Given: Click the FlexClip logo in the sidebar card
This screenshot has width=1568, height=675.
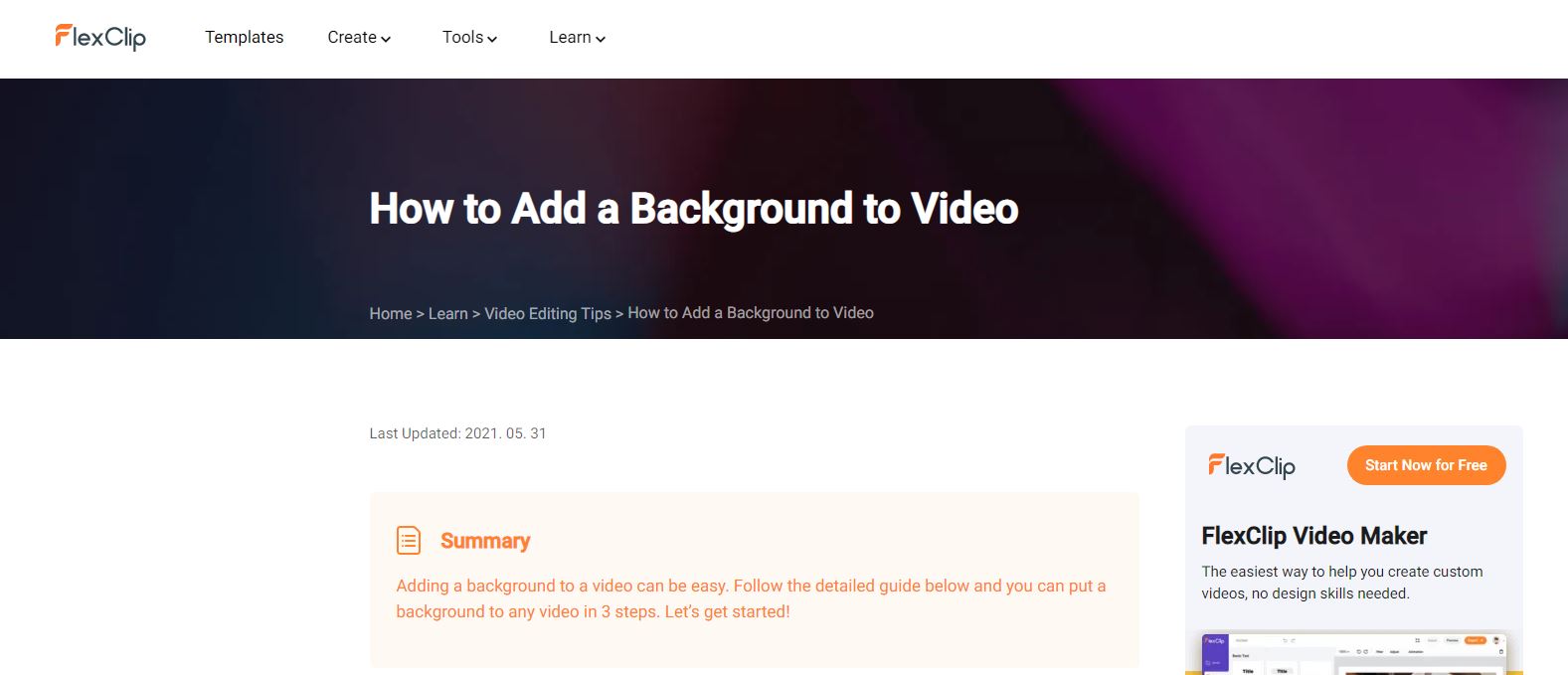Looking at the screenshot, I should click(x=1252, y=465).
